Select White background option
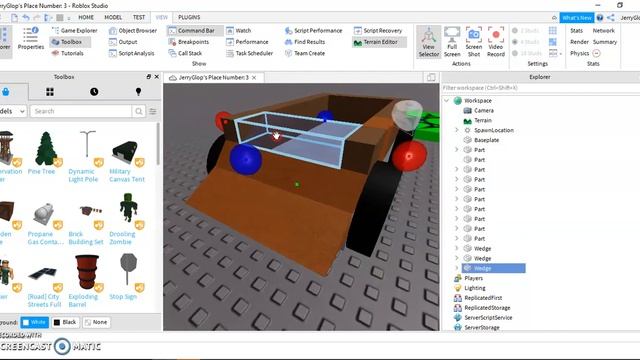This screenshot has height=360, width=640. (35, 322)
